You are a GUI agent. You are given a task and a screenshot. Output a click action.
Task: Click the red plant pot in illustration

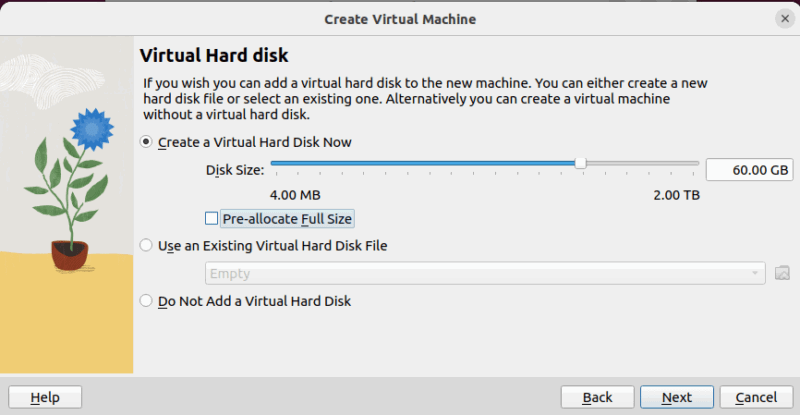pyautogui.click(x=69, y=254)
